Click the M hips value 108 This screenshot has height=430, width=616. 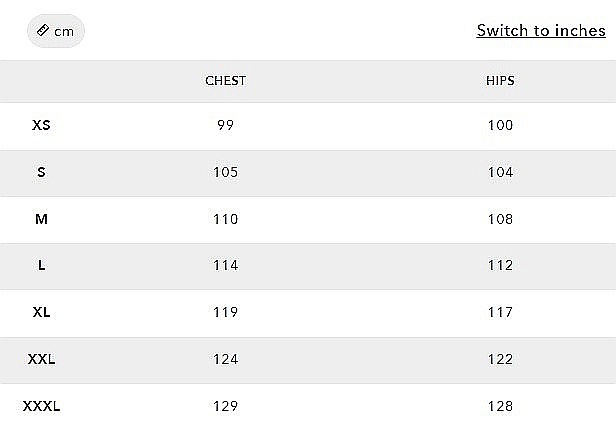point(500,219)
